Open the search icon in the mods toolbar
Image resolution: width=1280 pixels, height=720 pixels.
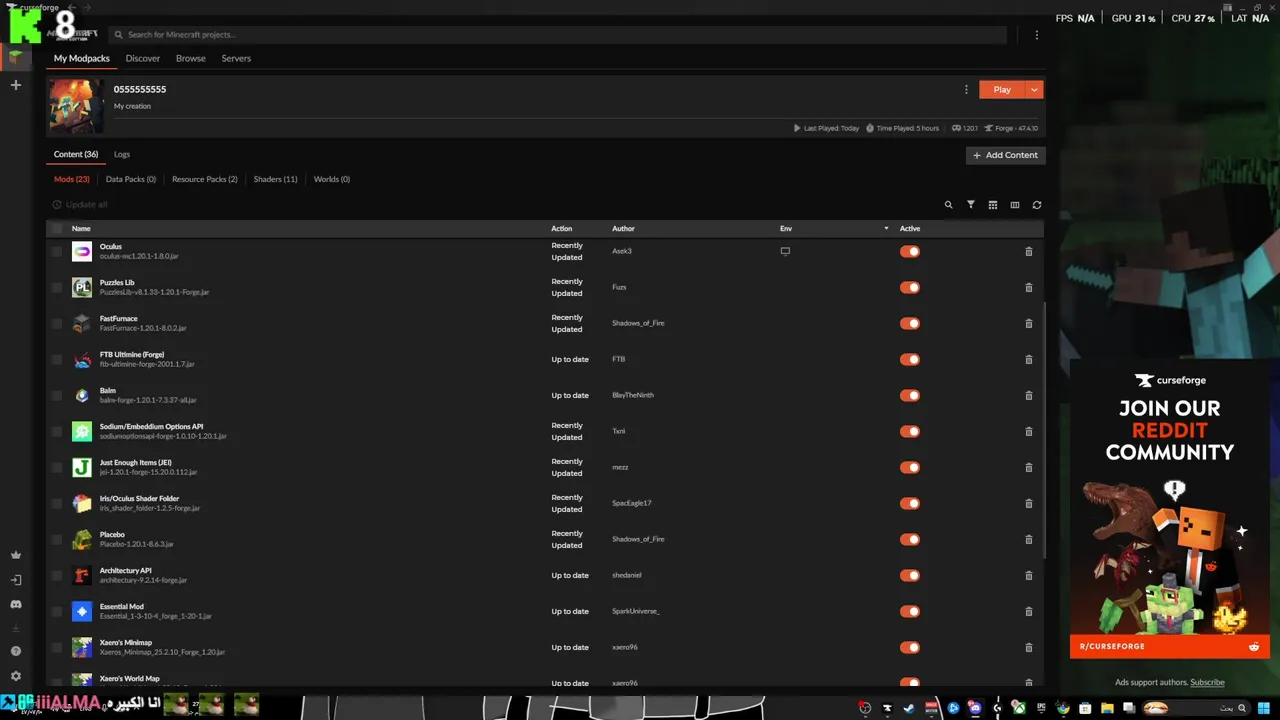[949, 205]
